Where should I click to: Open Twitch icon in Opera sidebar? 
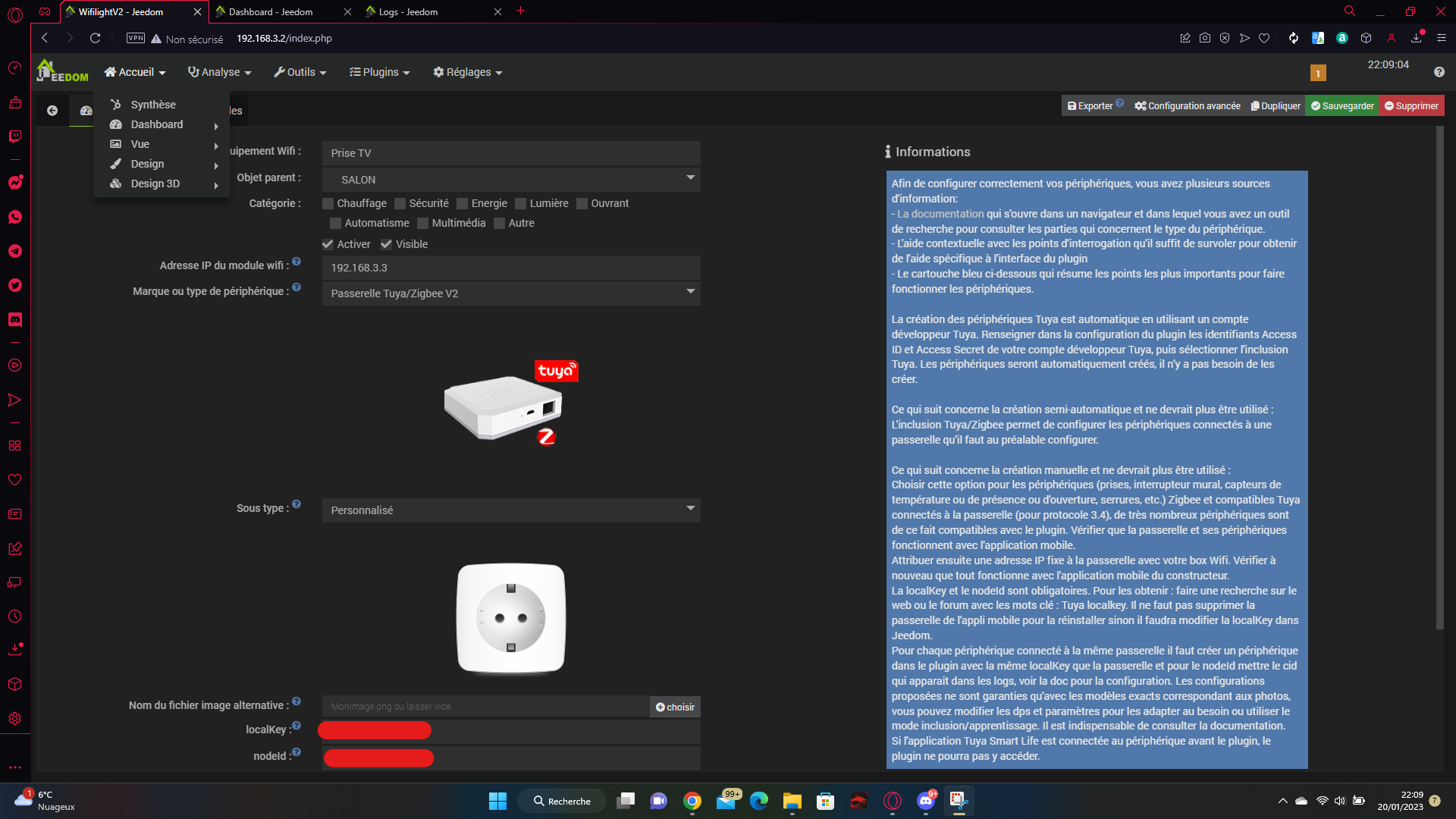(15, 136)
